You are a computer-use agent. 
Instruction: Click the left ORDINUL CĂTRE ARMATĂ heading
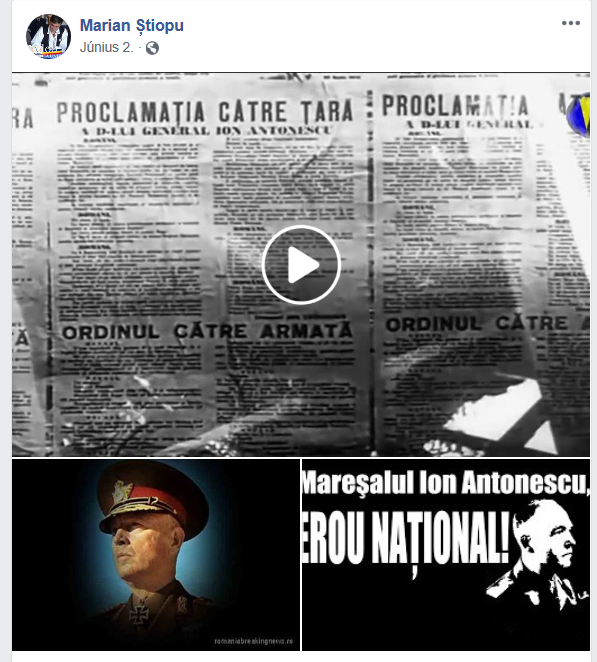[x=207, y=331]
